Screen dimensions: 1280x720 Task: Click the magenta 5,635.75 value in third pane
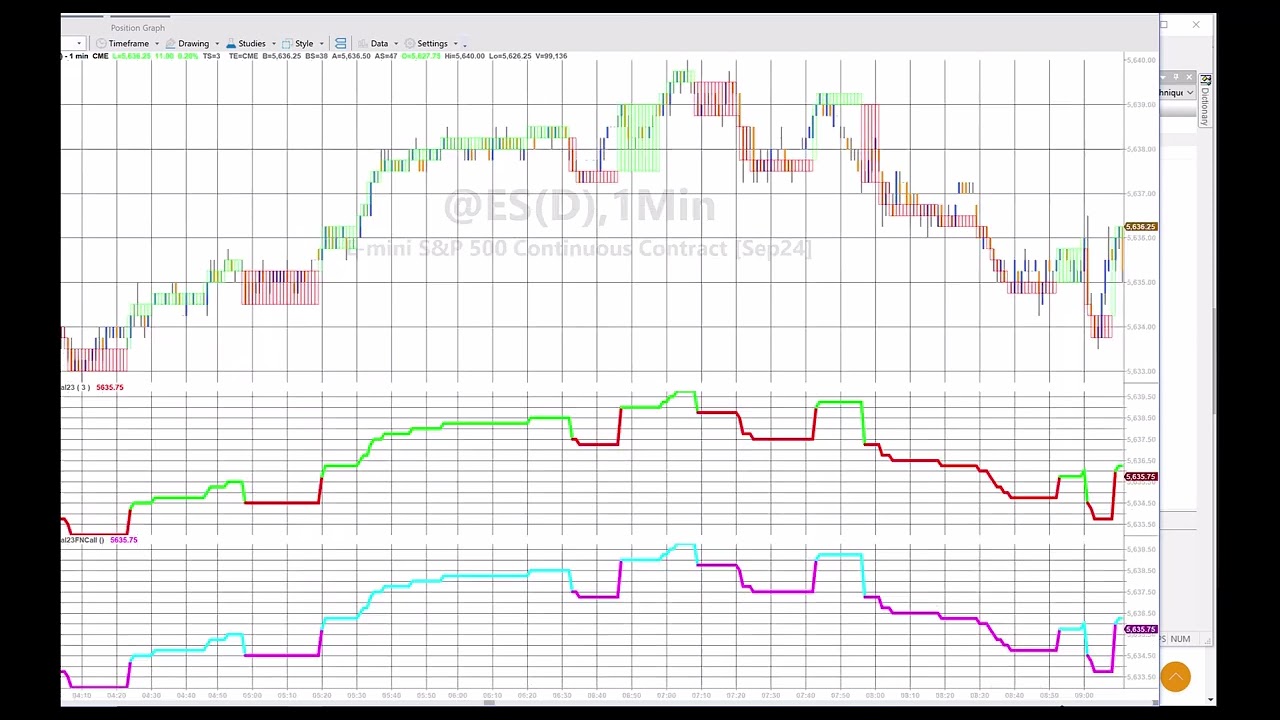[x=123, y=540]
